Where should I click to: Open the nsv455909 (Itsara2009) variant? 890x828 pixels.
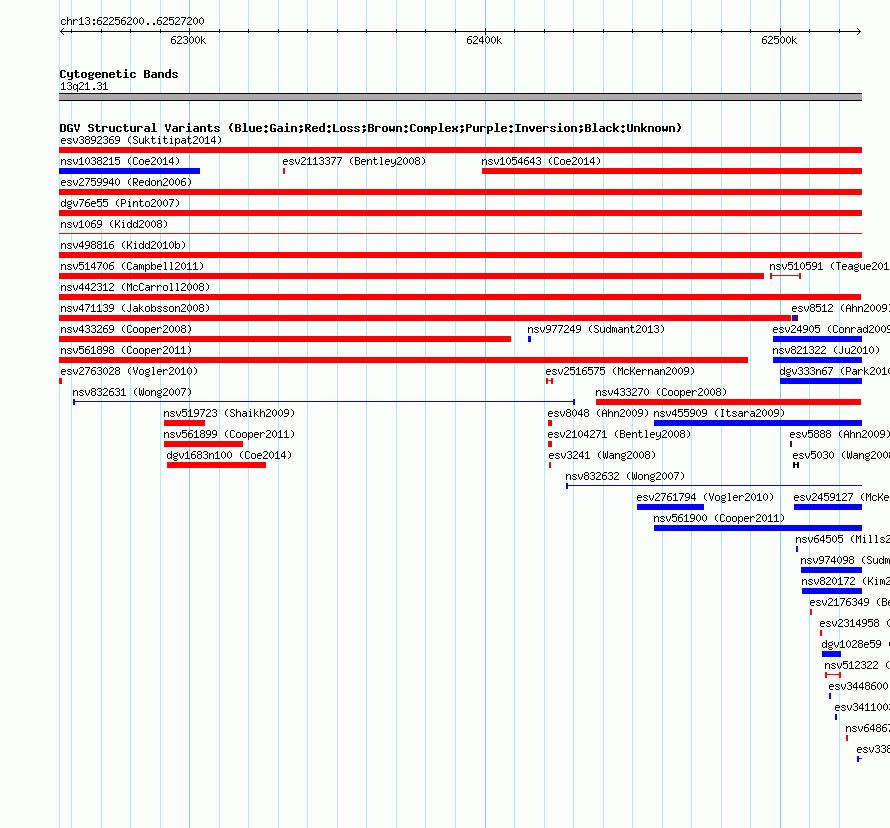click(719, 413)
